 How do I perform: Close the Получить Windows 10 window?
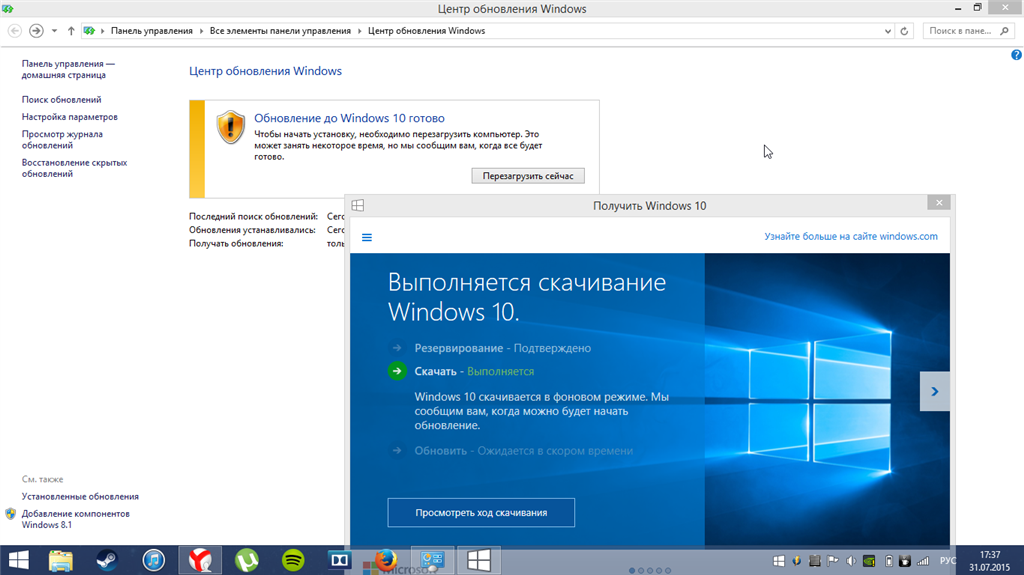(x=939, y=203)
